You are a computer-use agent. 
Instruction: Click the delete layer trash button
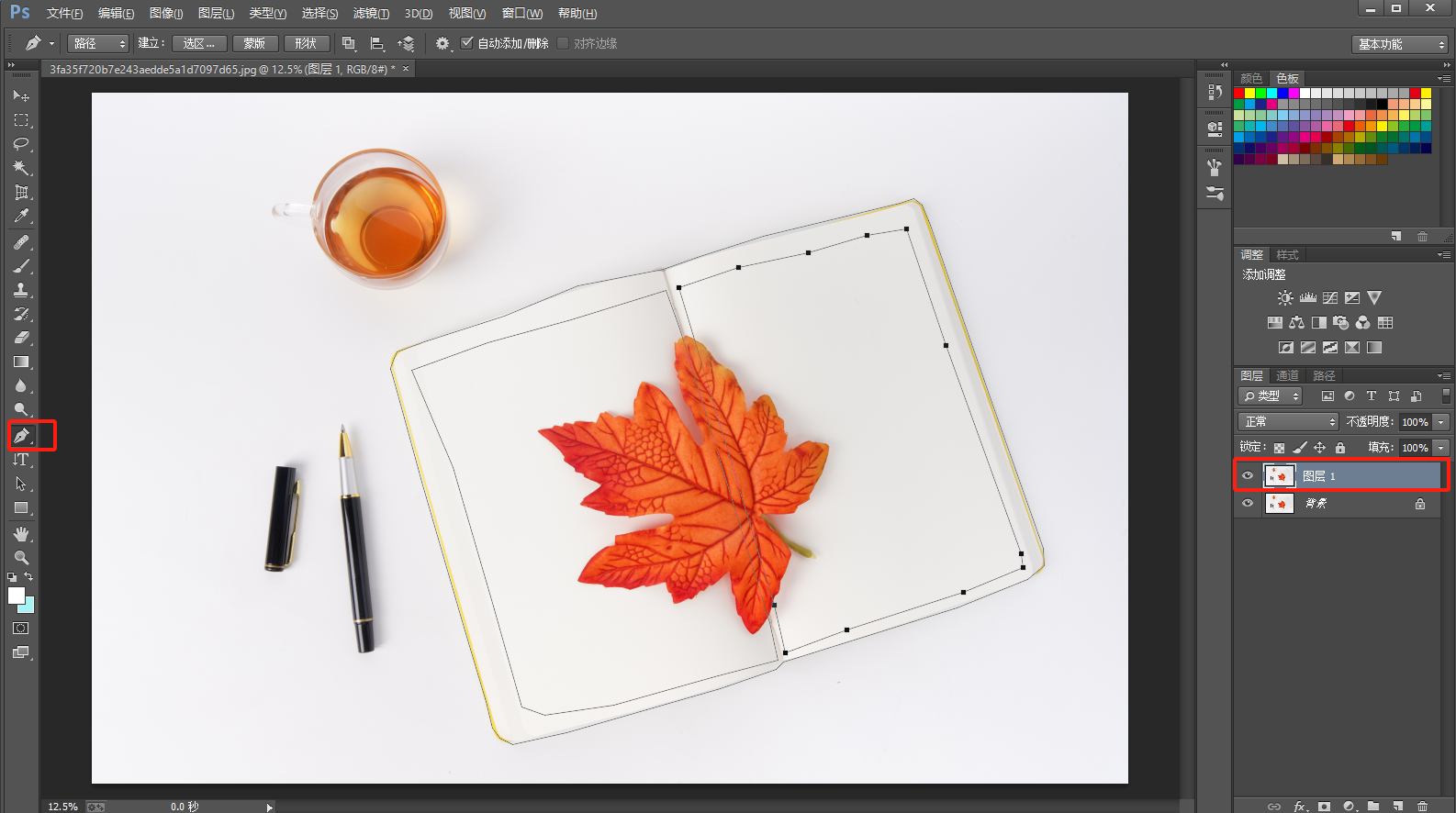pyautogui.click(x=1423, y=806)
